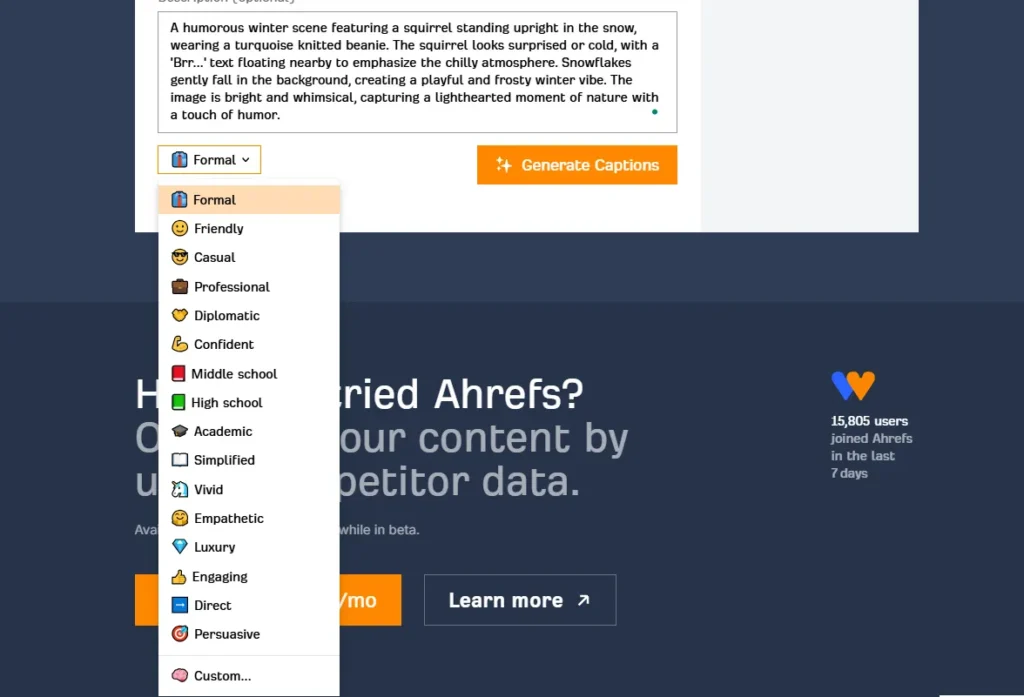Select the Simplified tone option
Screen dimensions: 1024x697
pos(249,460)
